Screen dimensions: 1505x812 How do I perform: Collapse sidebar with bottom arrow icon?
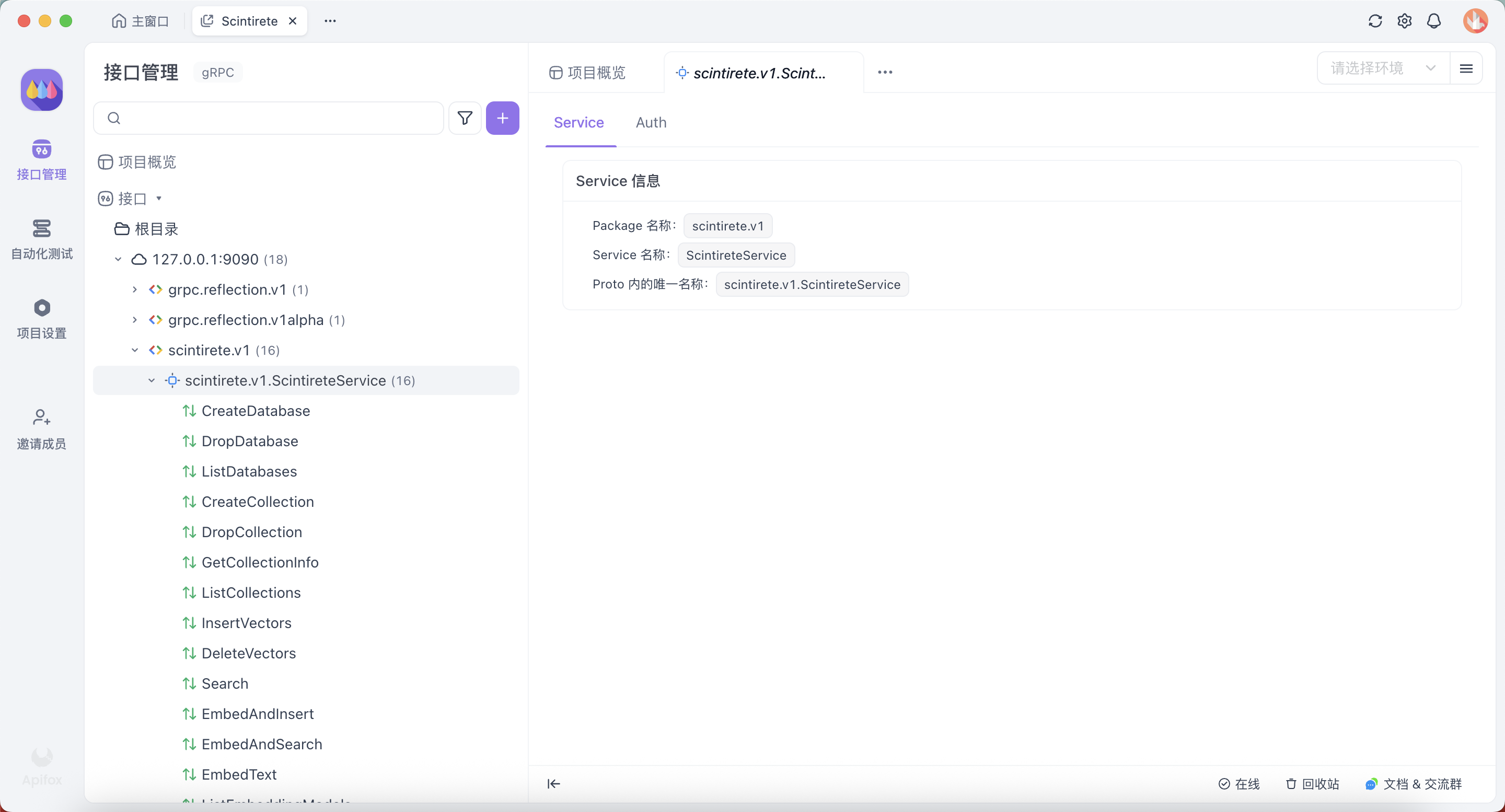point(553,783)
